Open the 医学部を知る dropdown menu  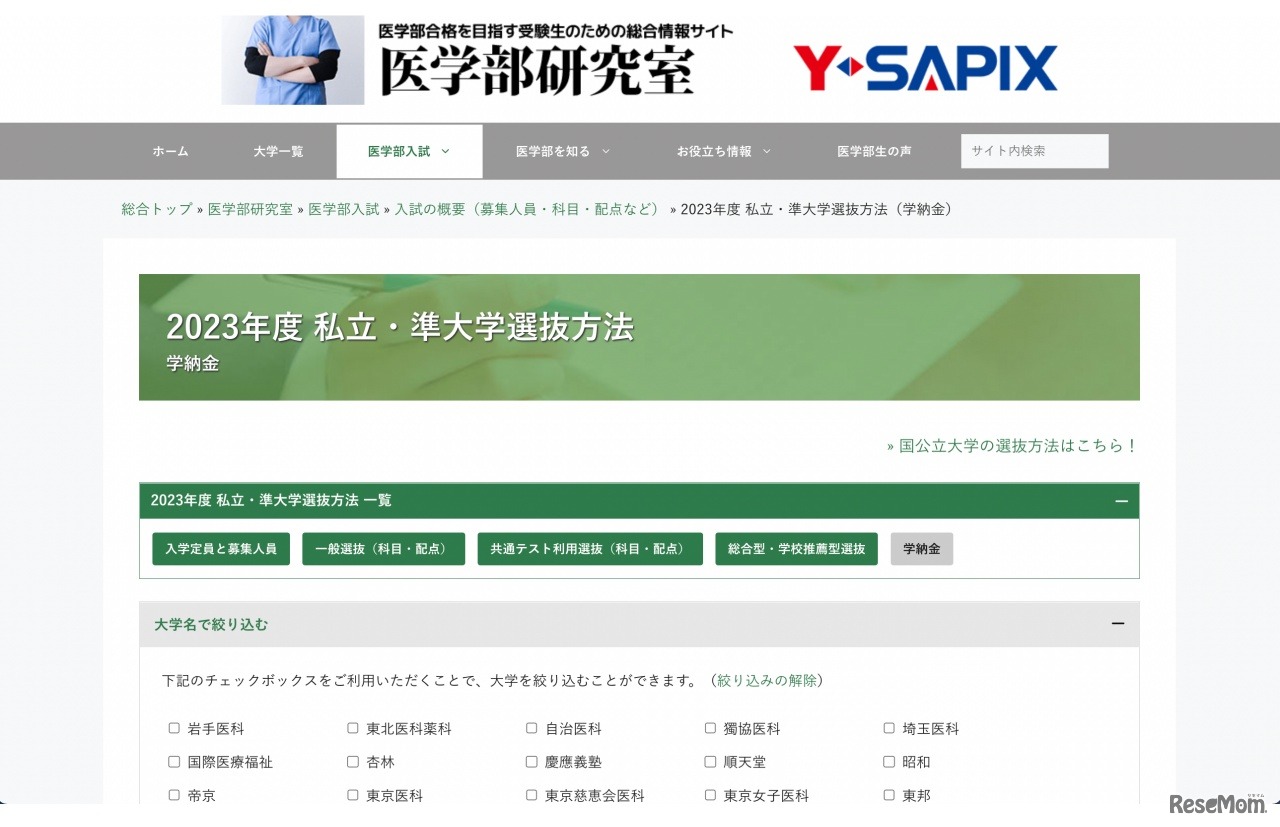coord(556,151)
